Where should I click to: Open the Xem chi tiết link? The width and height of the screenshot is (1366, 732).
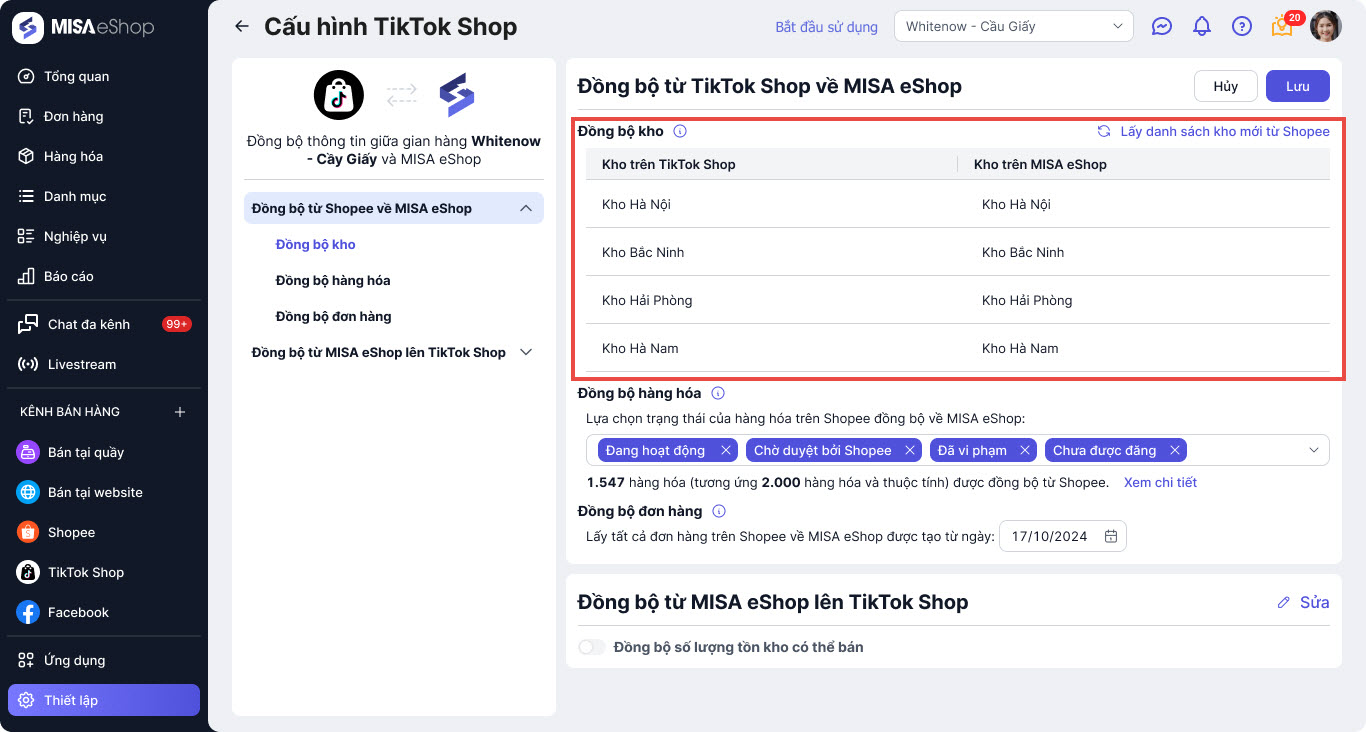(x=1160, y=482)
